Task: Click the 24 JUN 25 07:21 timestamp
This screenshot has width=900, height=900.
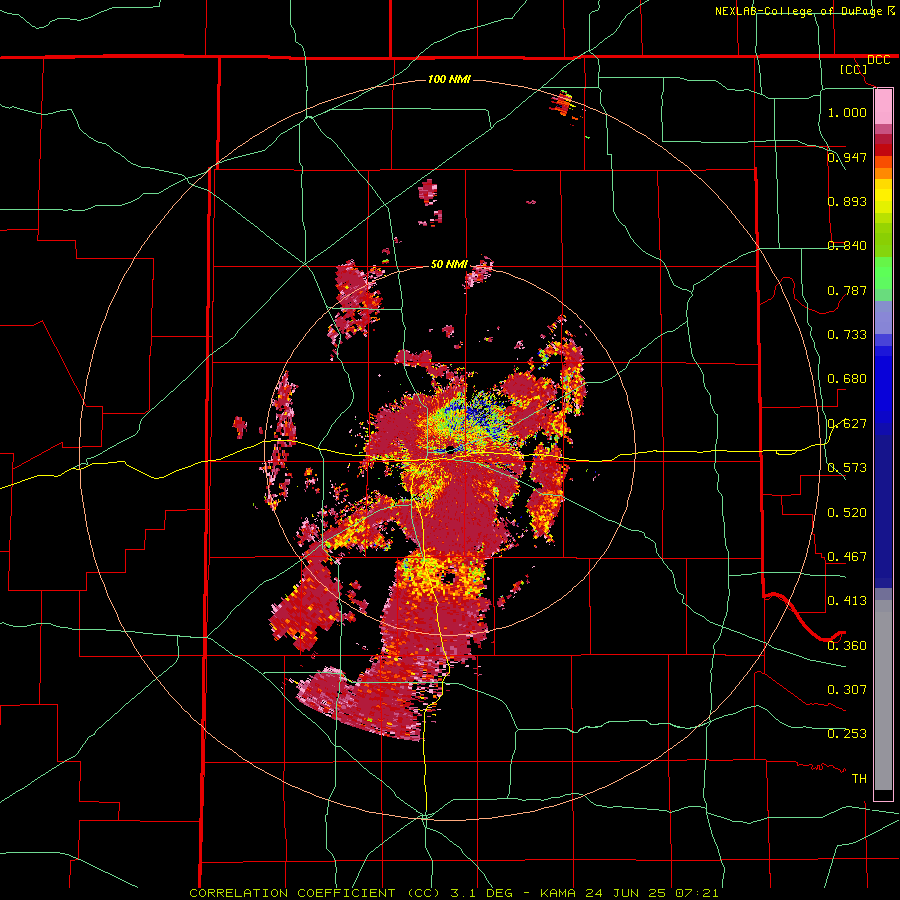Action: coord(652,893)
